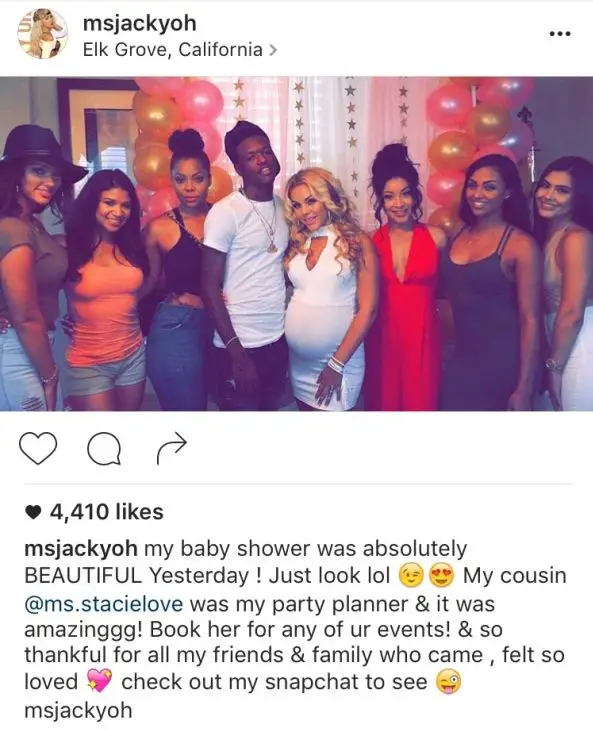
Task: Open the @ms.stacielove mention in caption
Action: [x=104, y=604]
